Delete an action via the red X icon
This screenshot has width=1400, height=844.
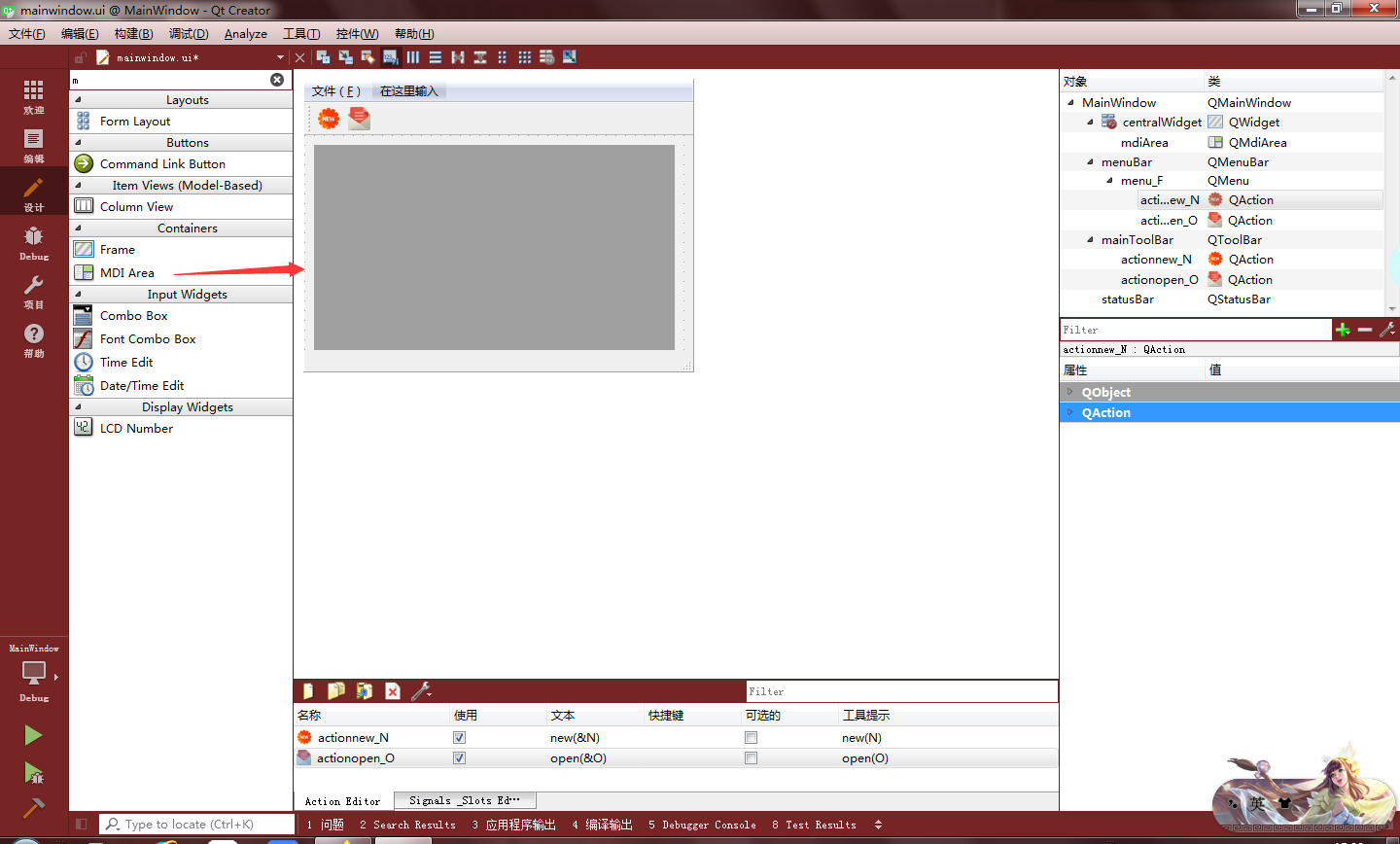(x=393, y=690)
